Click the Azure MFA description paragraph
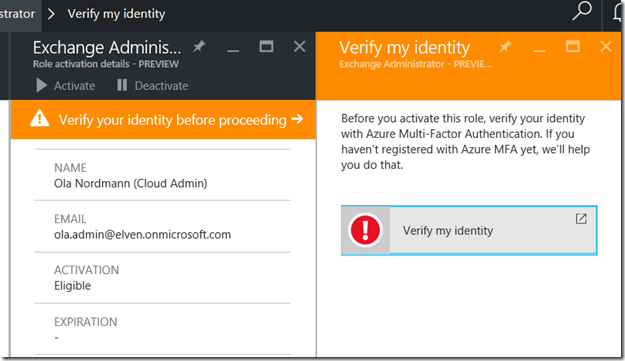The image size is (625, 361). [465, 141]
